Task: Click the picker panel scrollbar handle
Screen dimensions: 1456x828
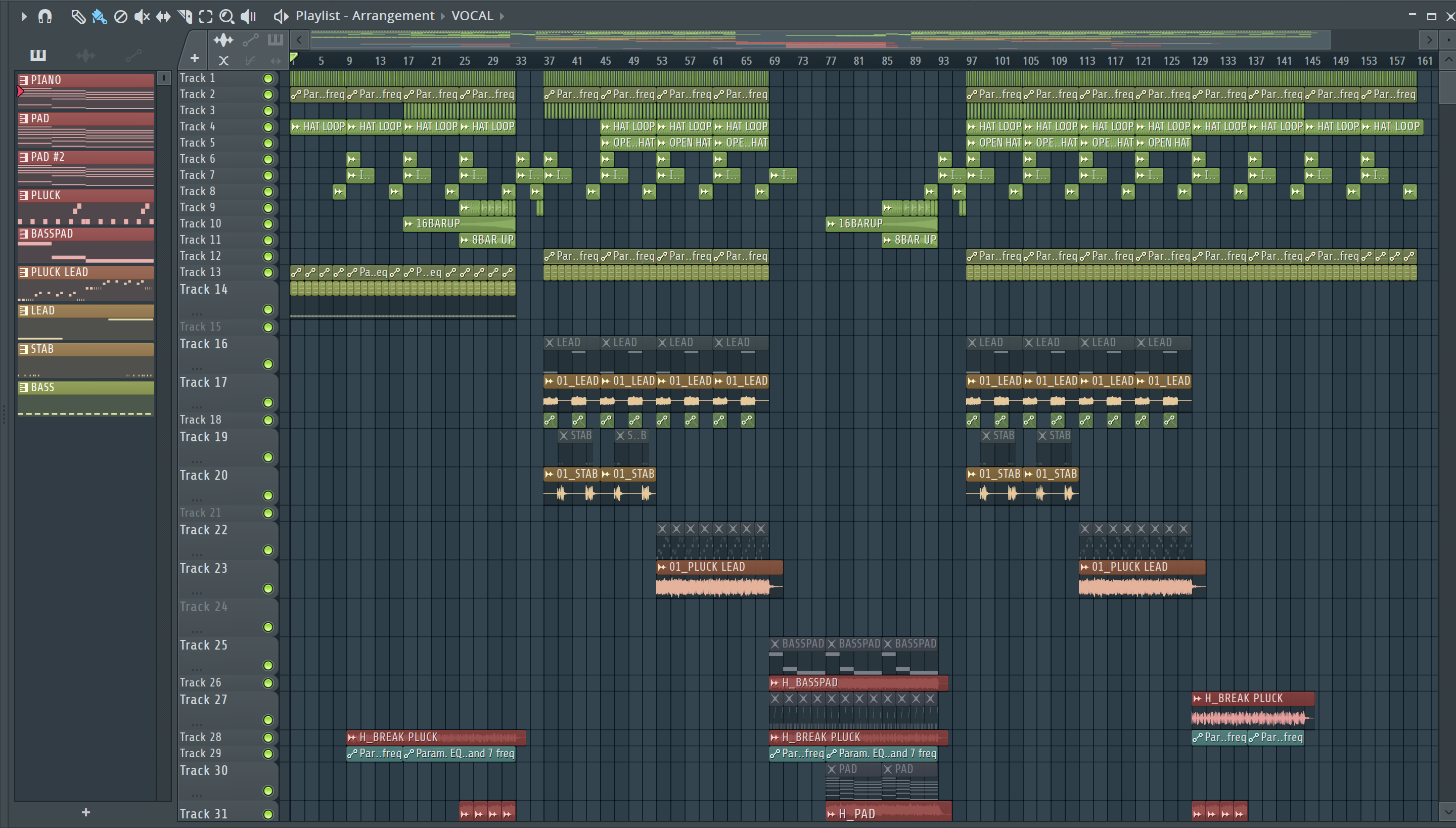Action: pos(163,78)
